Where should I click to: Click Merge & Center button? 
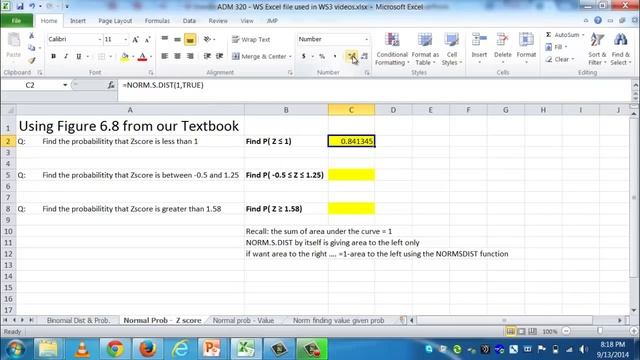[259, 56]
